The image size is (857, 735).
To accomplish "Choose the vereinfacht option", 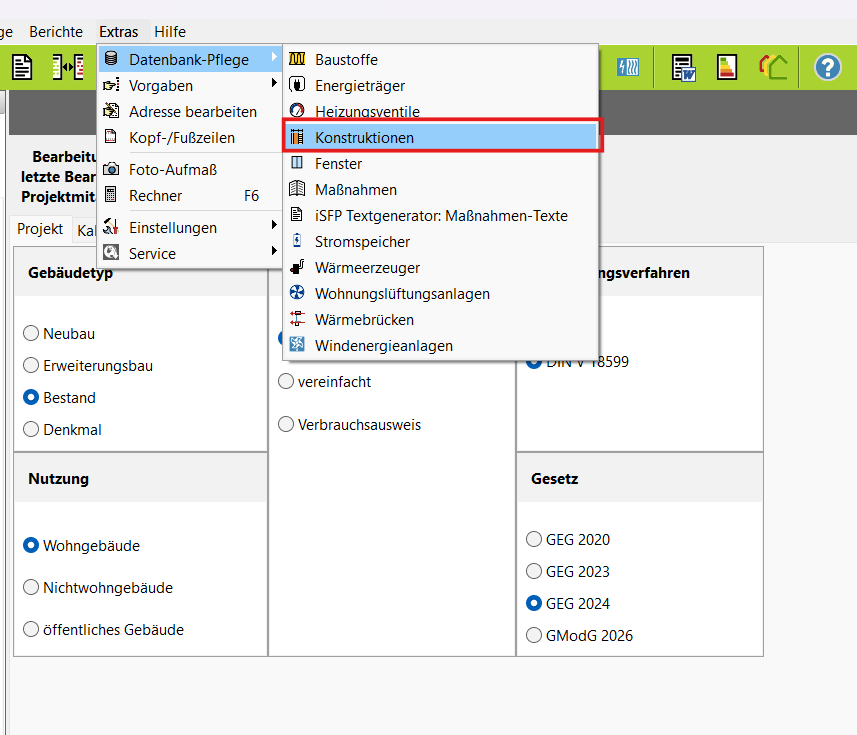I will (x=286, y=381).
